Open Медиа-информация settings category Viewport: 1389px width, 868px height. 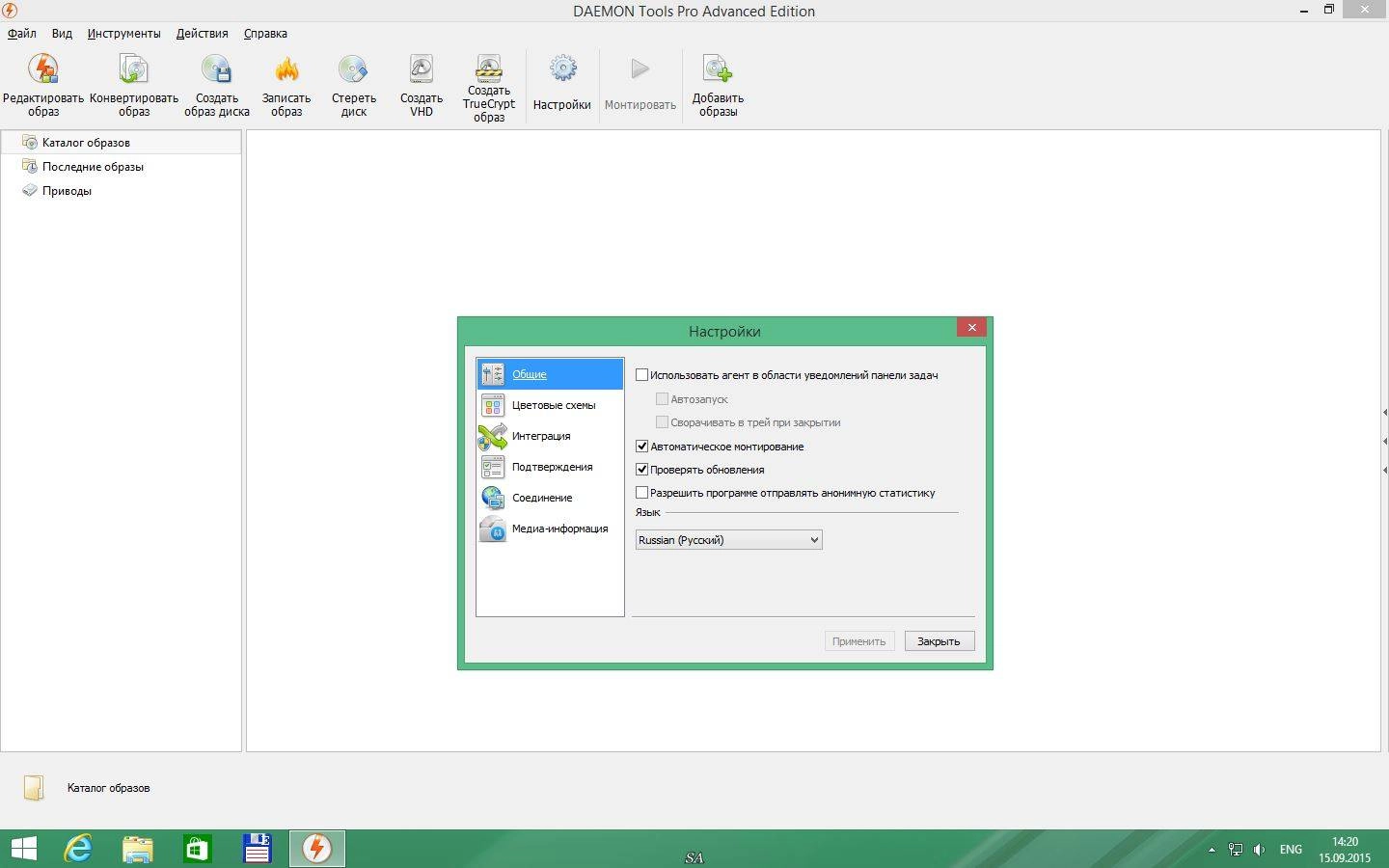[550, 529]
